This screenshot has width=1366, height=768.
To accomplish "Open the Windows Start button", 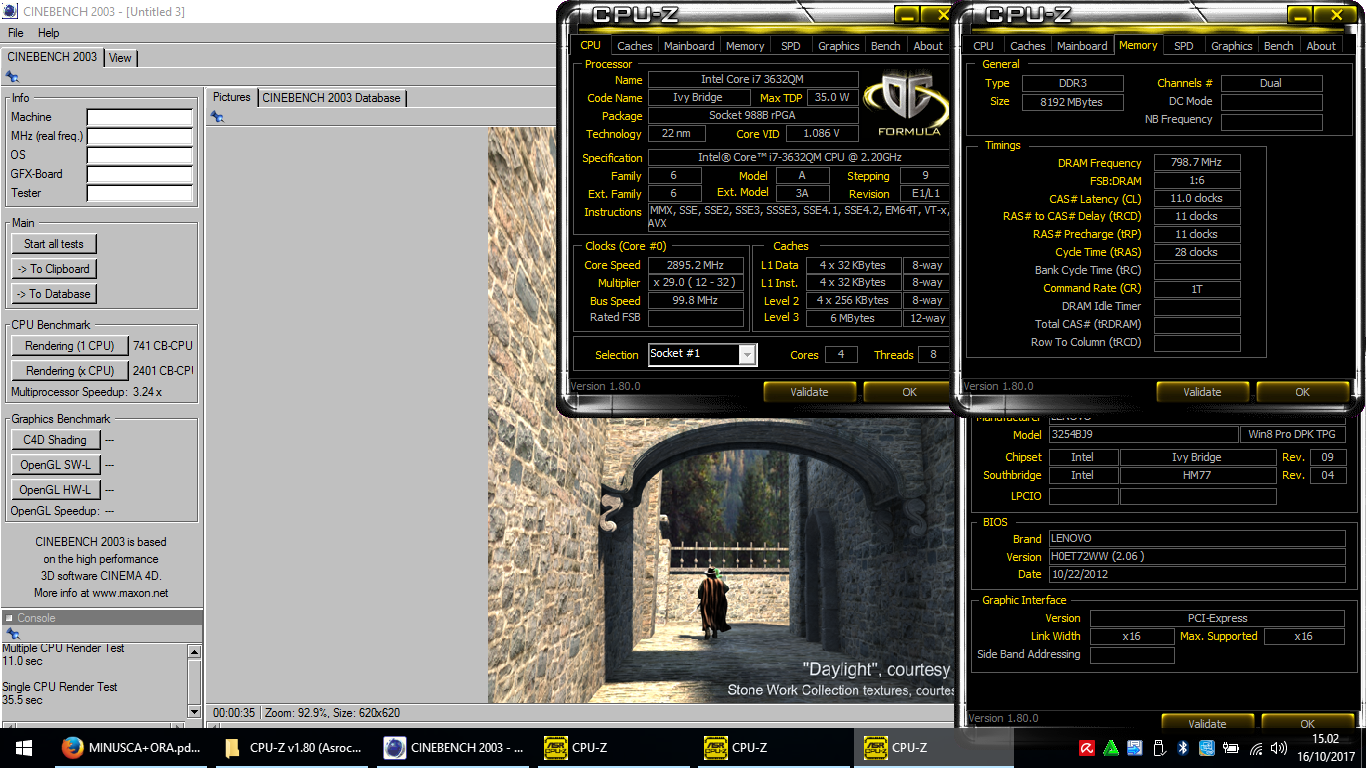I will click(x=24, y=747).
